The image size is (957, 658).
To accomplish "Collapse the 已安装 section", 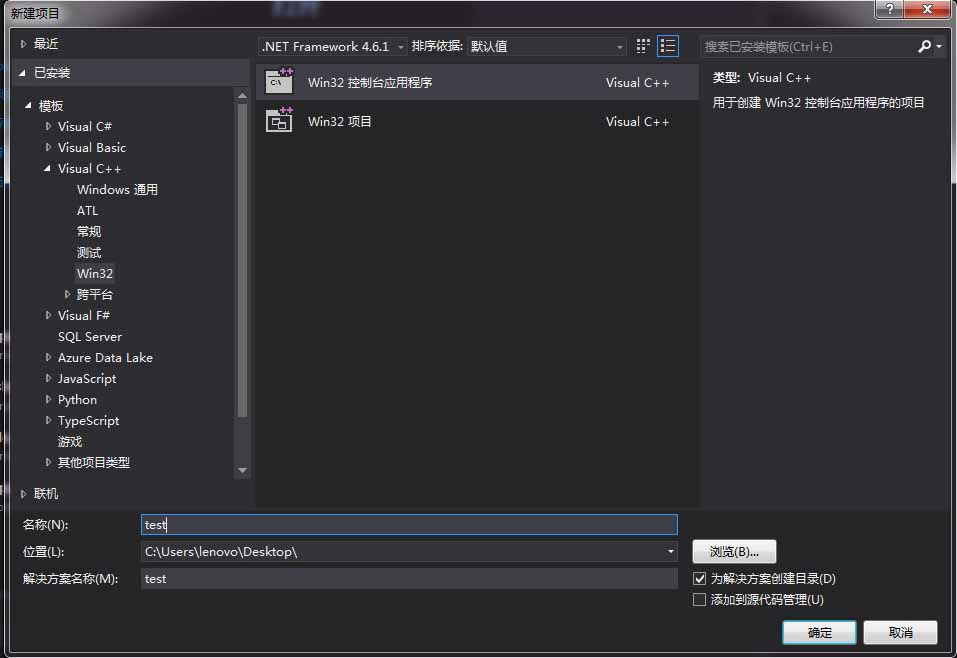I will click(23, 73).
